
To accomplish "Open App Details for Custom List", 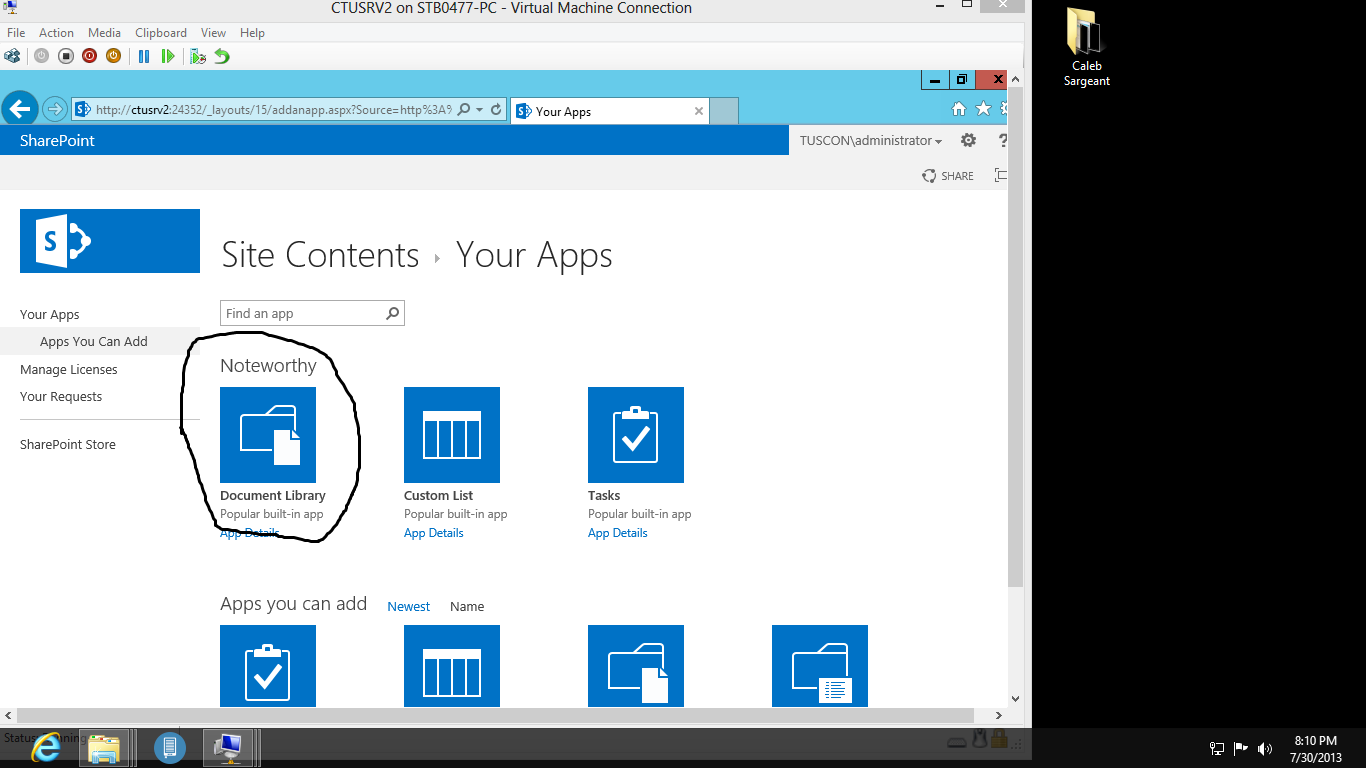I will [434, 533].
